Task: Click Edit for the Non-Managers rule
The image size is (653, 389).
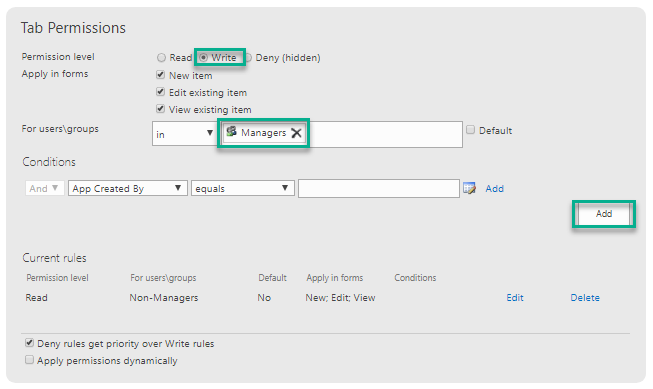Action: click(x=515, y=298)
